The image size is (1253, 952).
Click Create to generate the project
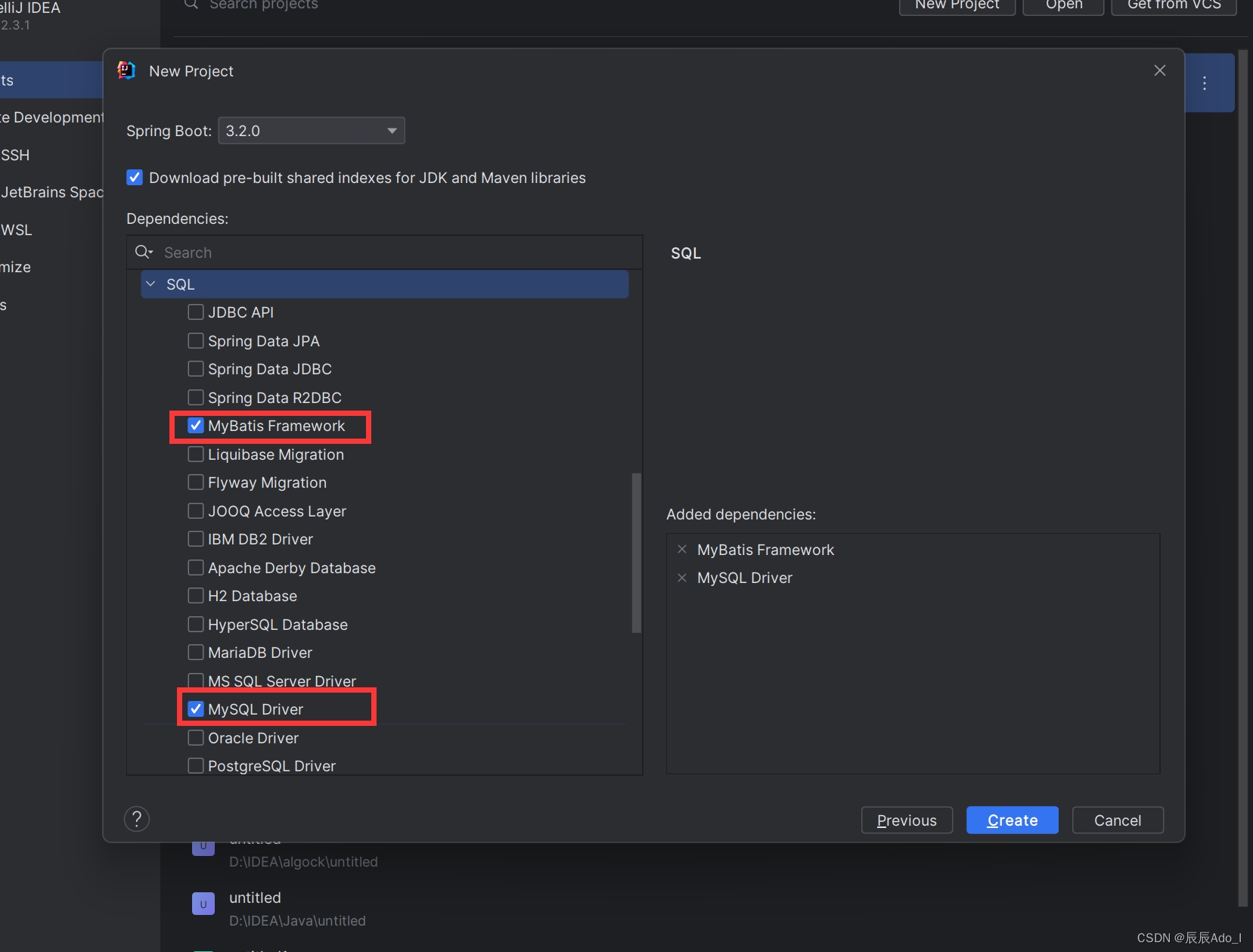click(1012, 820)
